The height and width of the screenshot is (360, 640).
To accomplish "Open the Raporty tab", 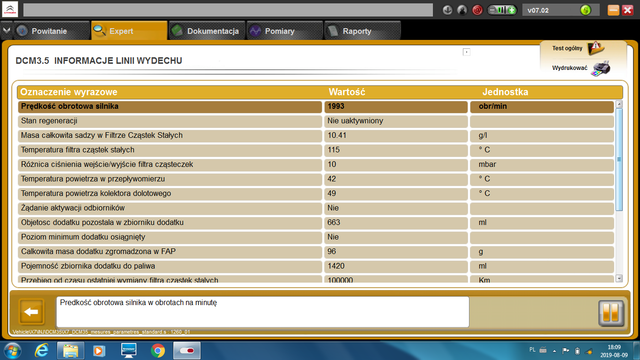I will 362,31.
